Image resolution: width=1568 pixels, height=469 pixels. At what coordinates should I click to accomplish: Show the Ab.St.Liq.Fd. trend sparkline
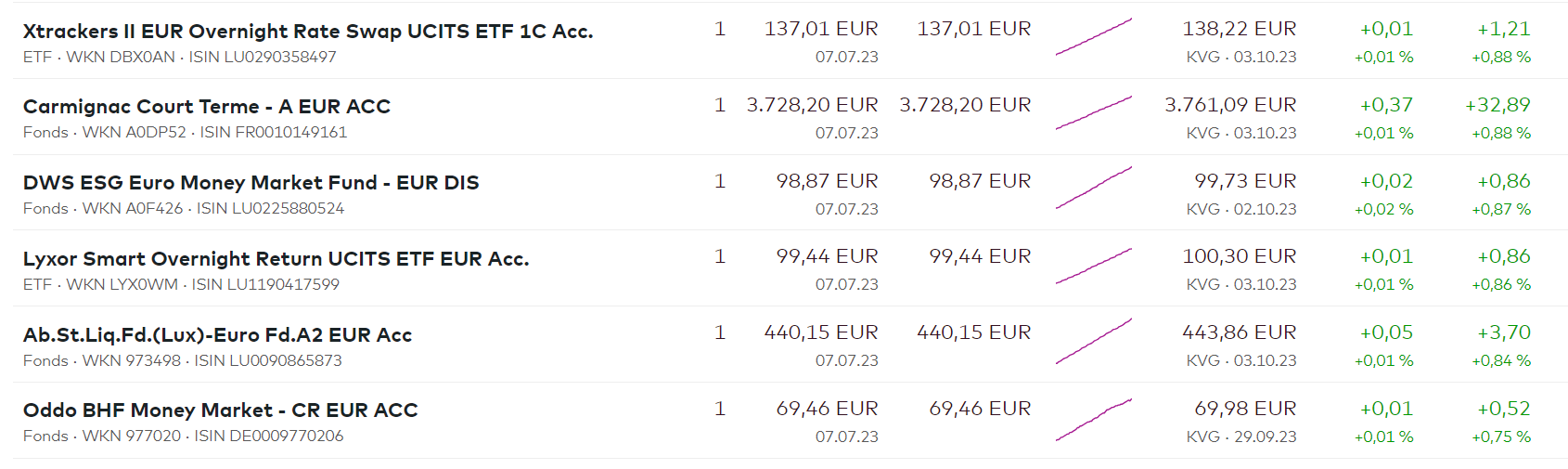(1093, 341)
